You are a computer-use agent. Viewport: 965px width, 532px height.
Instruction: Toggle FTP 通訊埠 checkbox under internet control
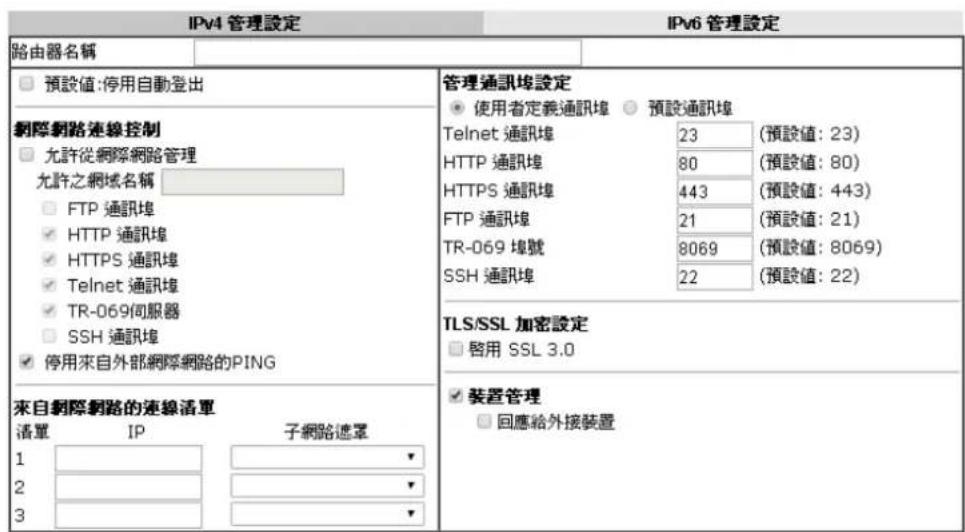(x=52, y=209)
